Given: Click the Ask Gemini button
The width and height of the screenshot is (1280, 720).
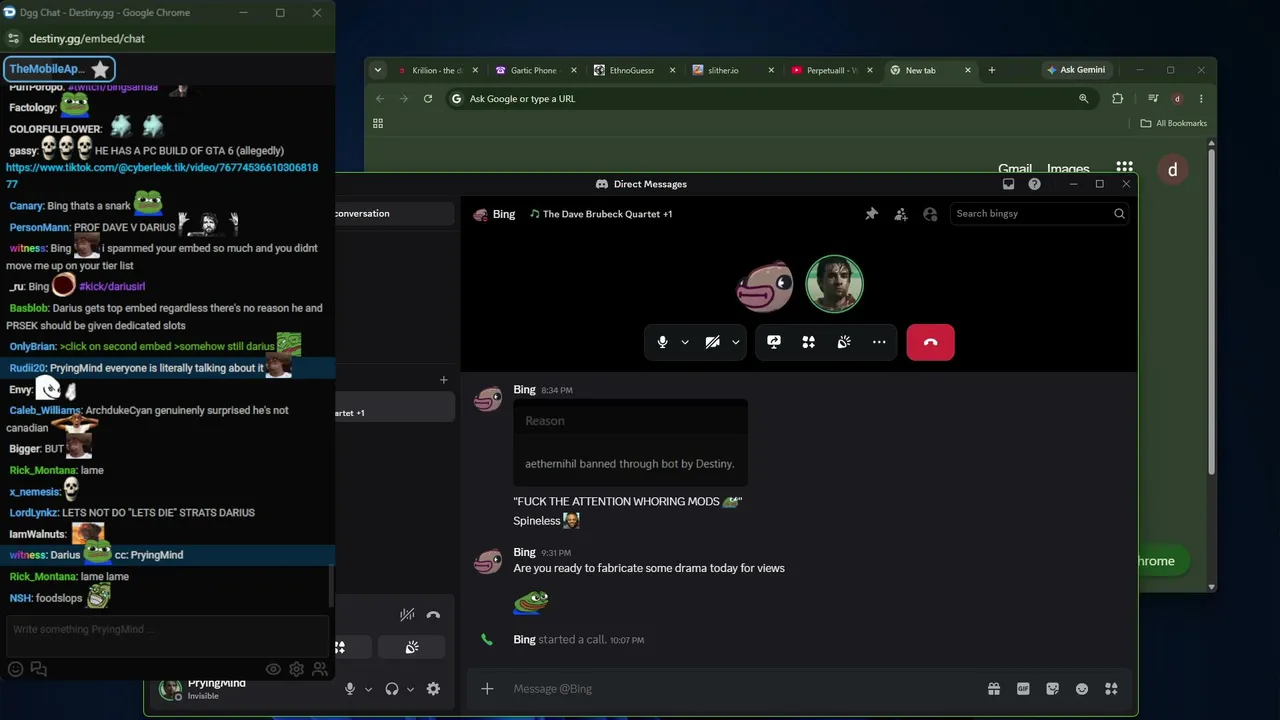Looking at the screenshot, I should 1076,70.
